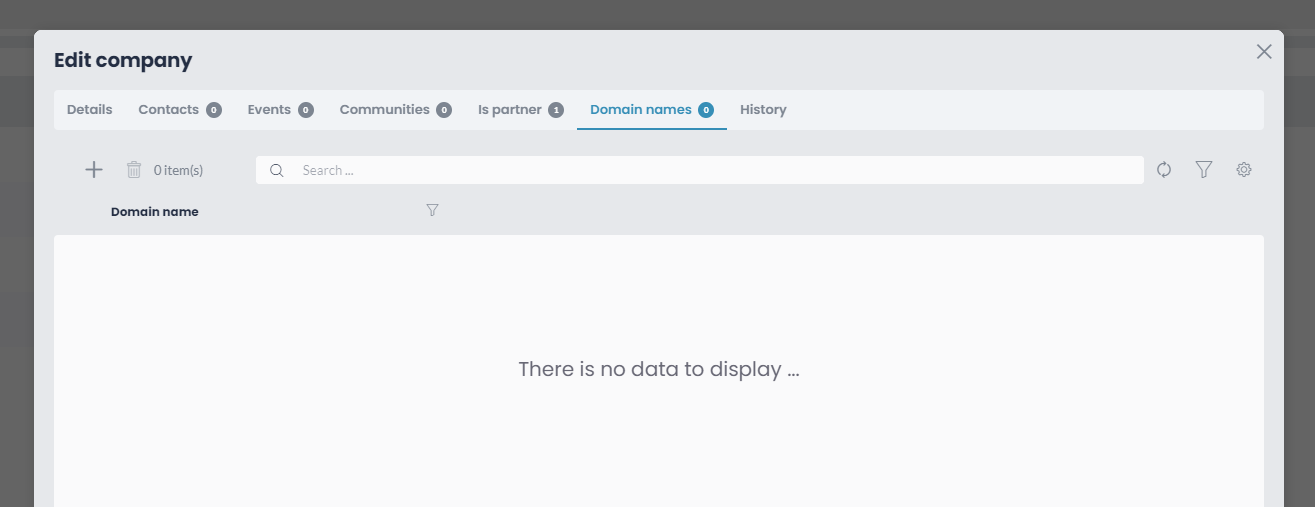1315x507 pixels.
Task: Select the Communities tab
Action: click(x=395, y=110)
